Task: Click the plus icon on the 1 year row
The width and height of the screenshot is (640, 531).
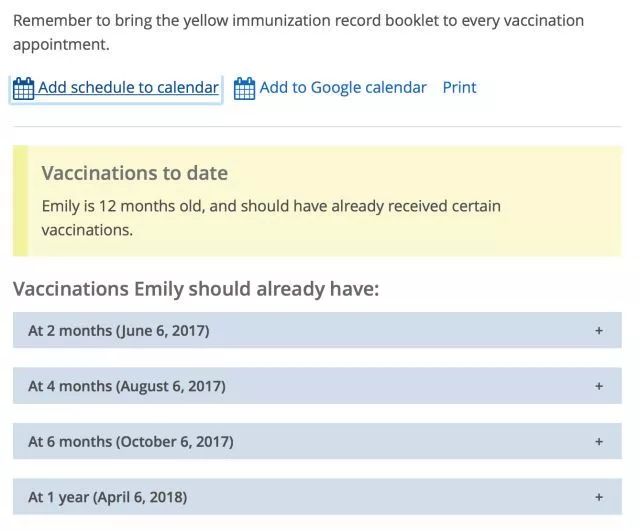Action: [x=599, y=497]
